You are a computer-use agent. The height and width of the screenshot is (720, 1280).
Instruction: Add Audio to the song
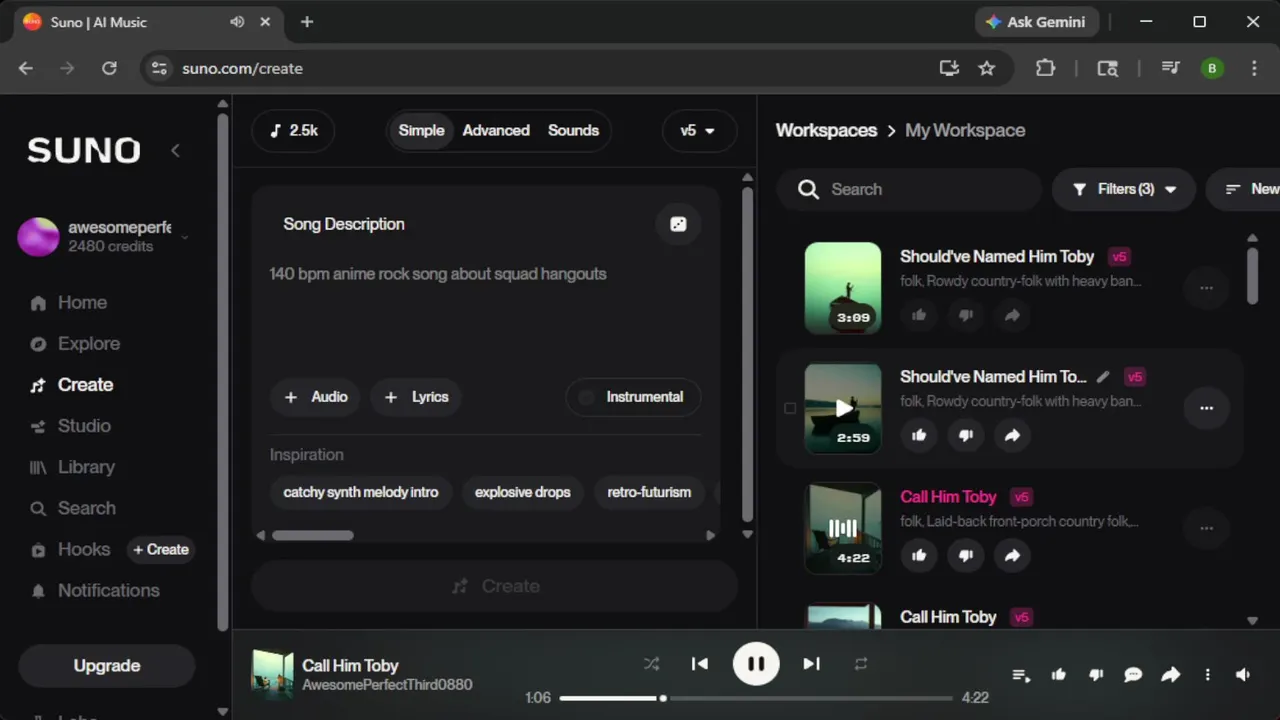coord(316,397)
